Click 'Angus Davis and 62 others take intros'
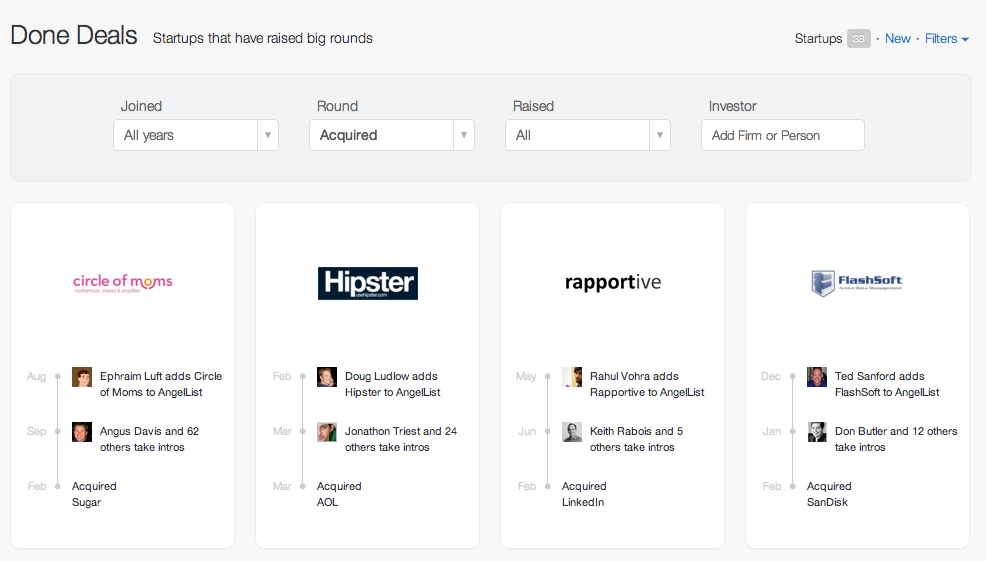This screenshot has width=986, height=561. pyautogui.click(x=150, y=439)
